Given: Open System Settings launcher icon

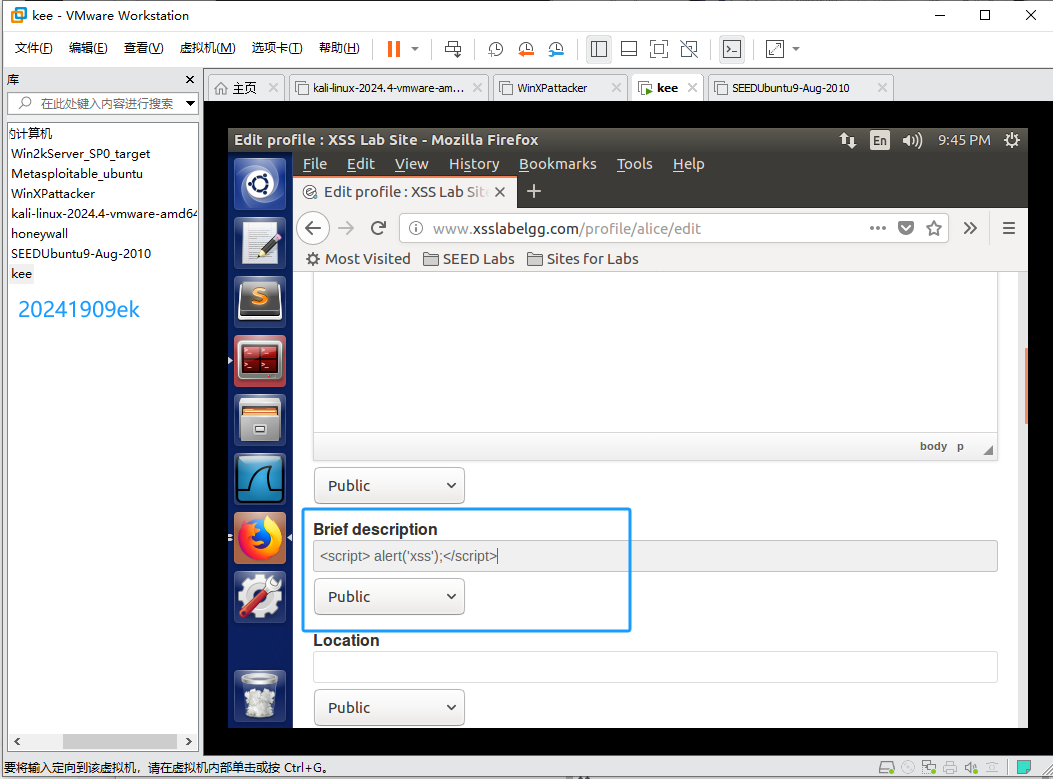Looking at the screenshot, I should coord(260,597).
